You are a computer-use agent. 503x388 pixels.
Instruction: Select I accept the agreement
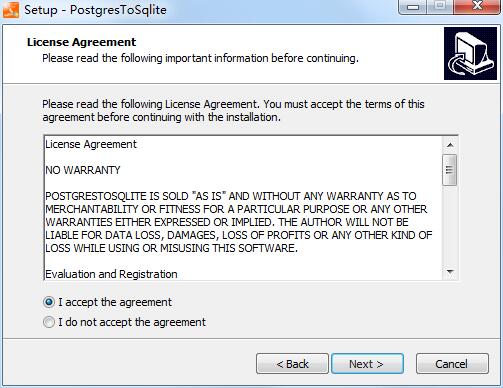(x=49, y=302)
